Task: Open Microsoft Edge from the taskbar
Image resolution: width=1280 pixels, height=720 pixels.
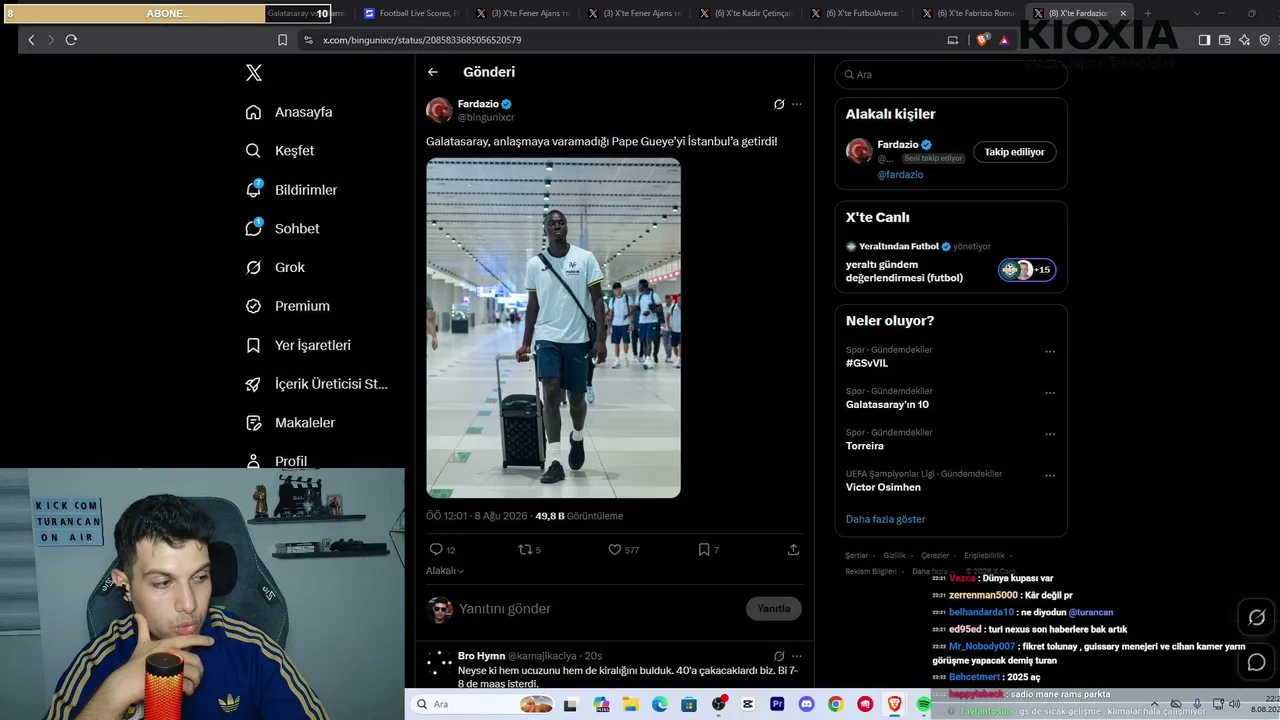Action: pos(660,705)
